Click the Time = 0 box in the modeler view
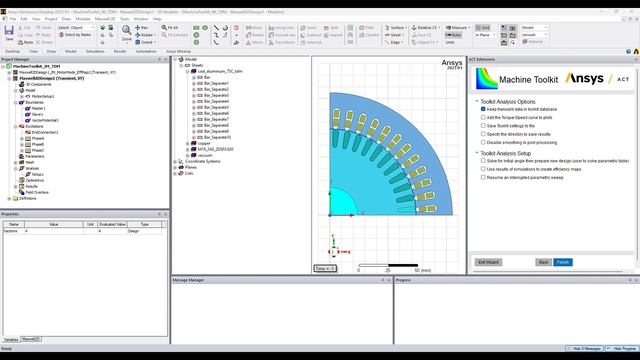Image resolution: width=640 pixels, height=360 pixels. pos(325,269)
